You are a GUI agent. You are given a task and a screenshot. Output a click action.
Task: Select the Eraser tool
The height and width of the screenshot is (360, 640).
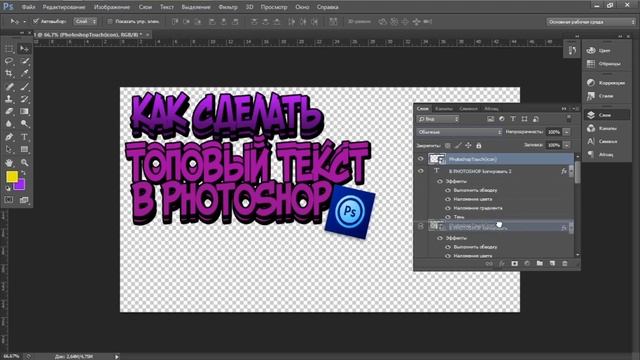pyautogui.click(x=9, y=111)
